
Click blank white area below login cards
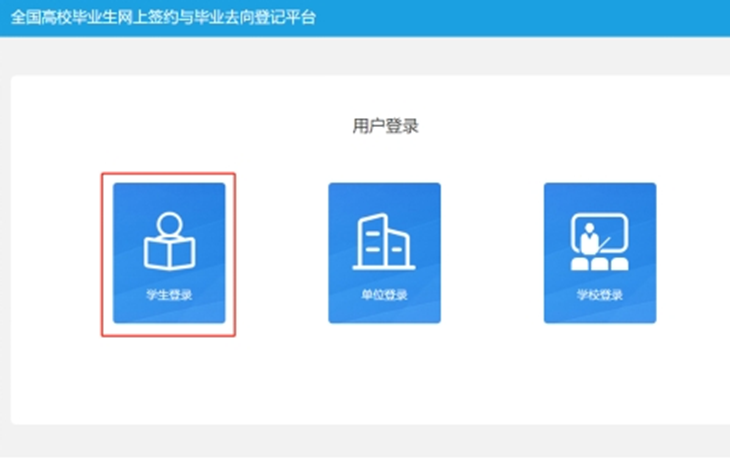tap(384, 380)
